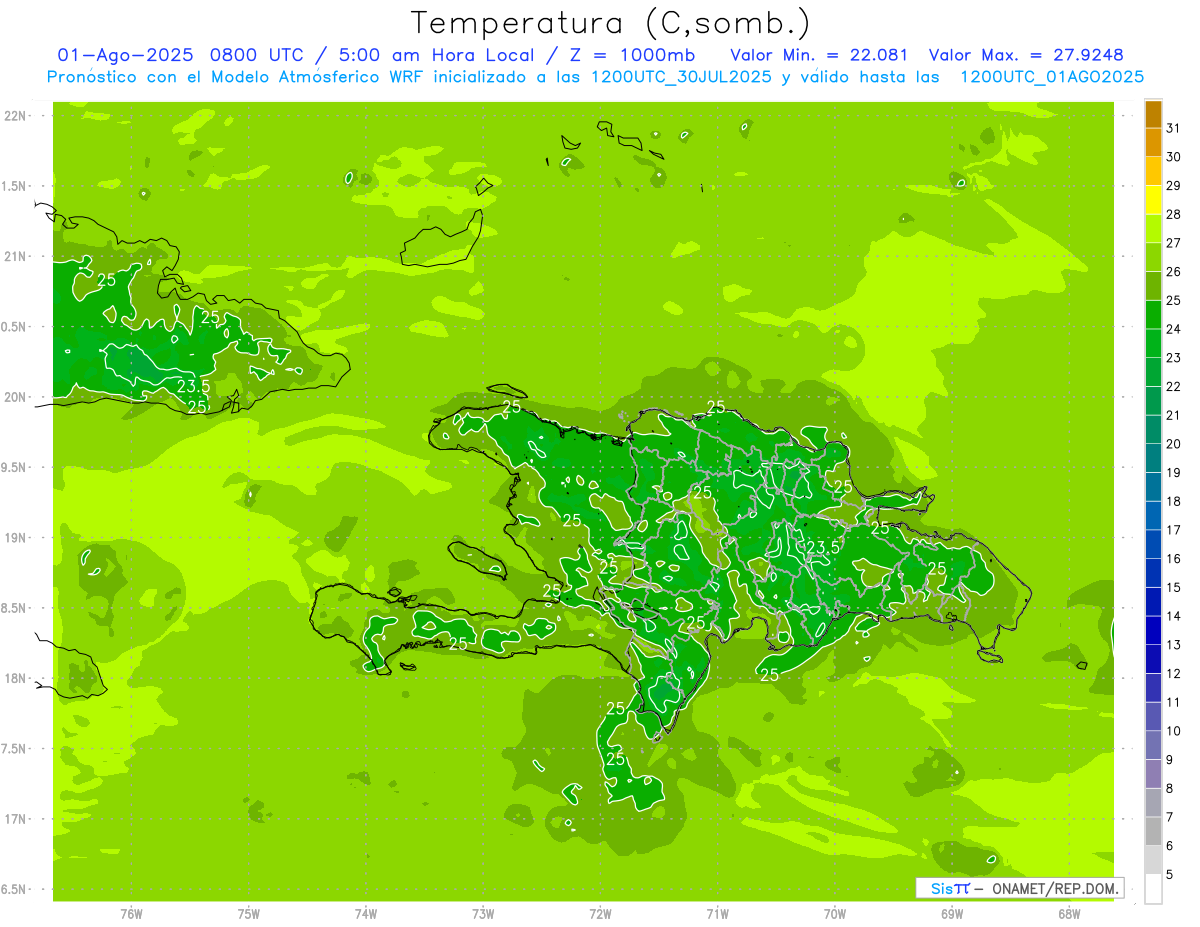The image size is (1200, 927).
Task: Click the 10 value on the color scale
Action: tap(1174, 731)
